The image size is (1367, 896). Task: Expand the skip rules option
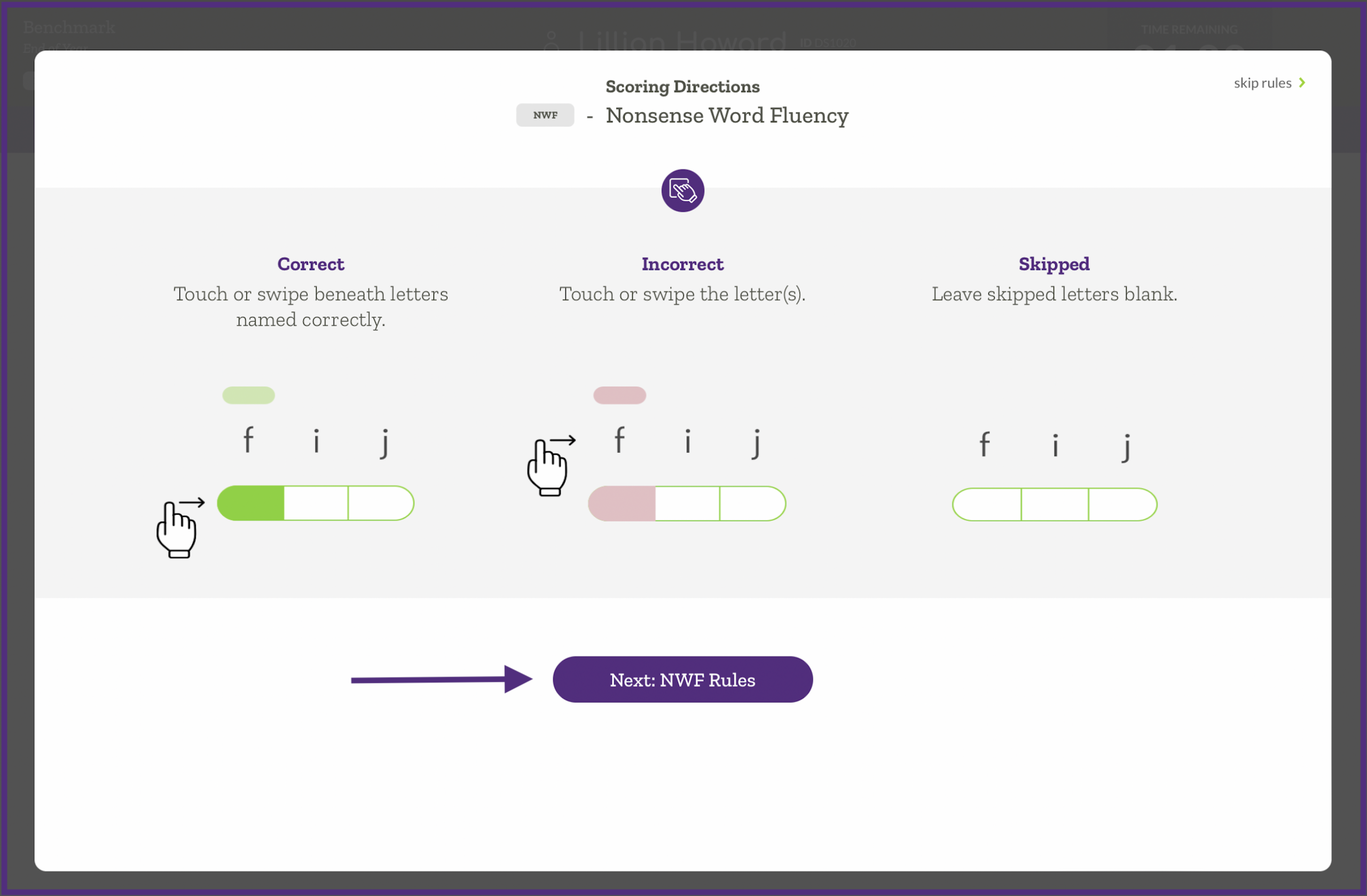[x=1262, y=83]
